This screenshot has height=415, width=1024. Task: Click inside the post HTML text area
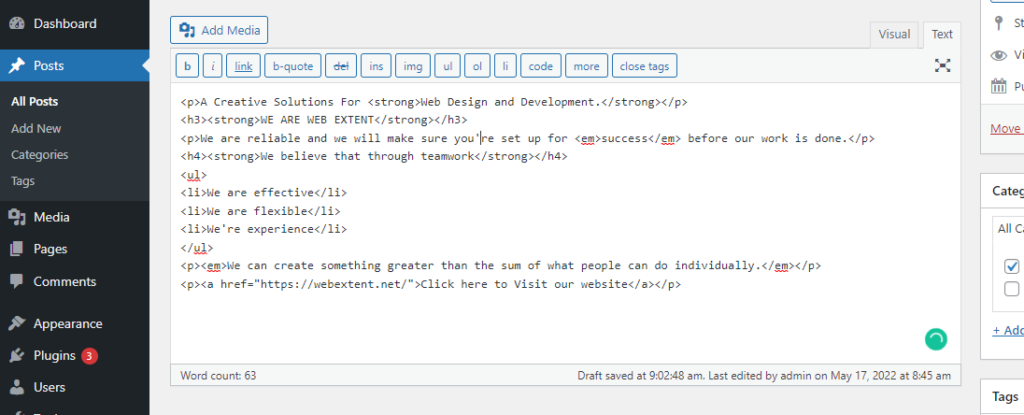566,222
